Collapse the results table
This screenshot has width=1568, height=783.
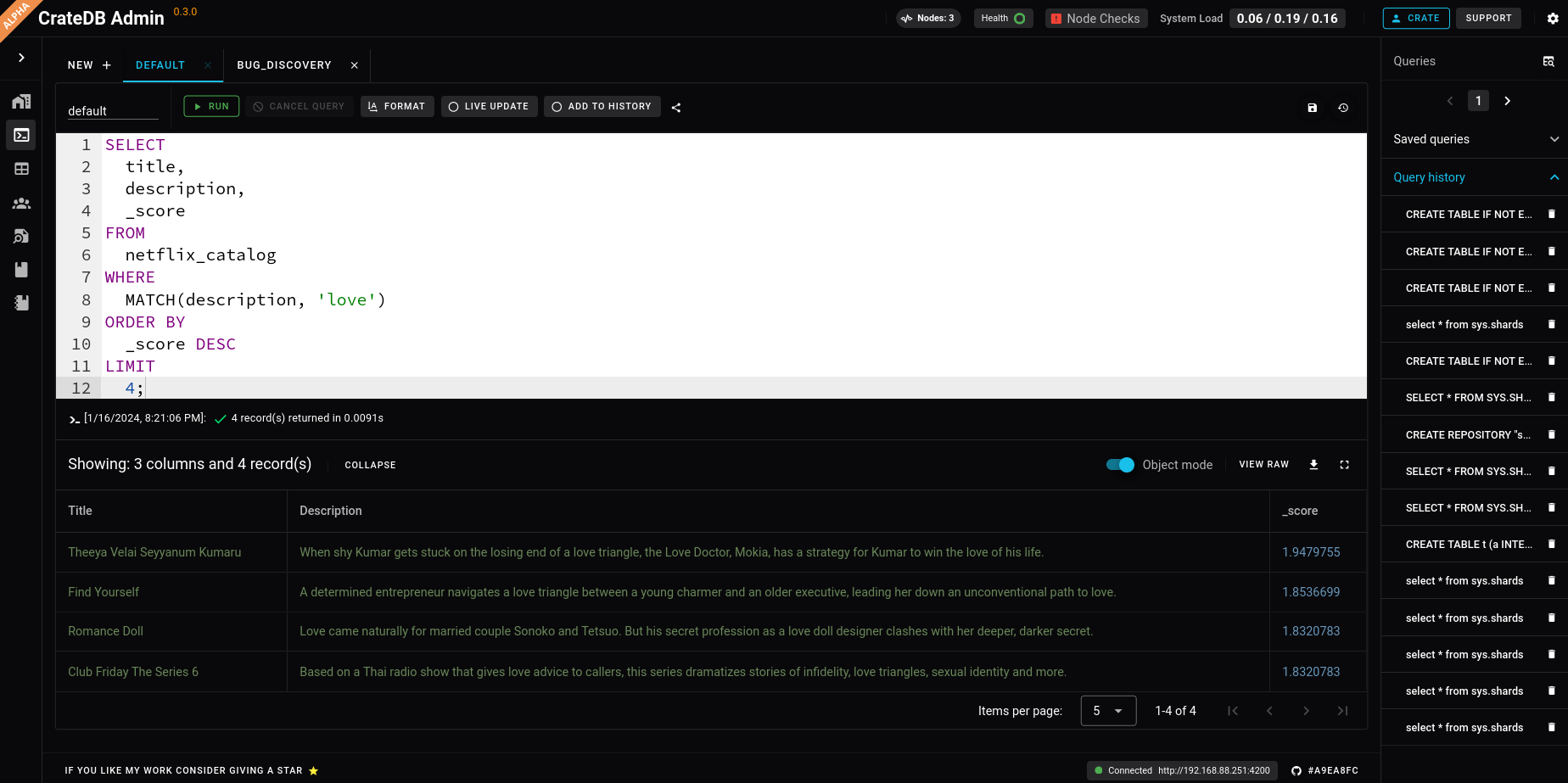pyautogui.click(x=370, y=465)
